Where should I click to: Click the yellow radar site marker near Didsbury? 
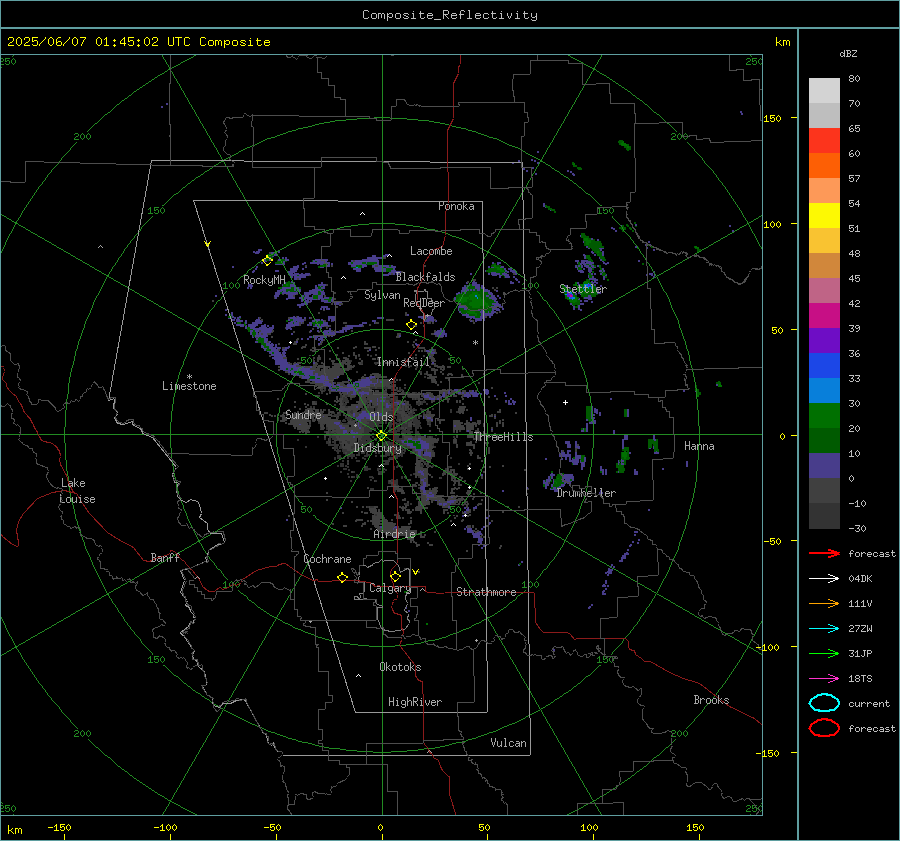pos(382,436)
